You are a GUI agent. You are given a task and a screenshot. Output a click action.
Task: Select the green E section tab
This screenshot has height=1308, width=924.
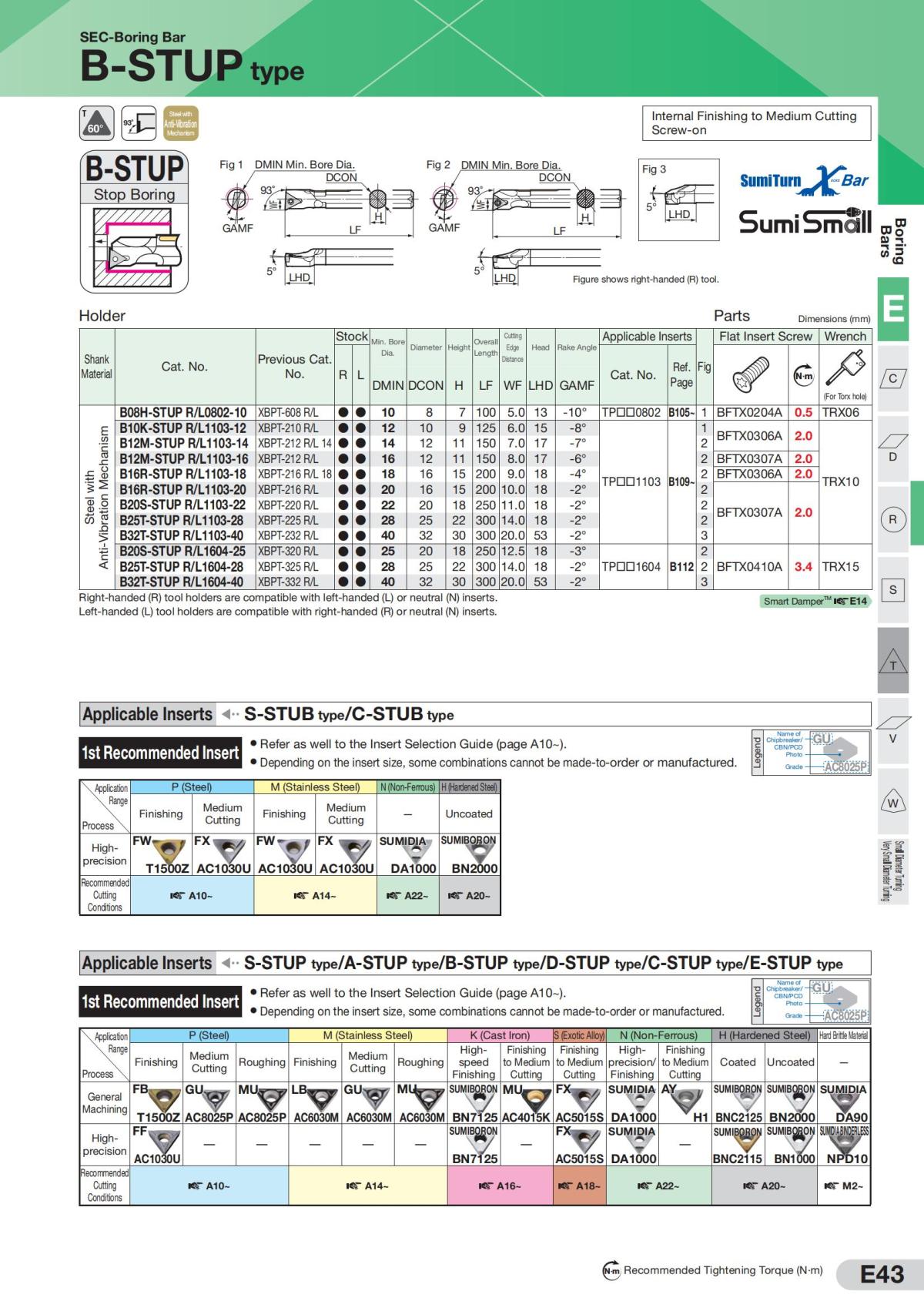pos(893,309)
